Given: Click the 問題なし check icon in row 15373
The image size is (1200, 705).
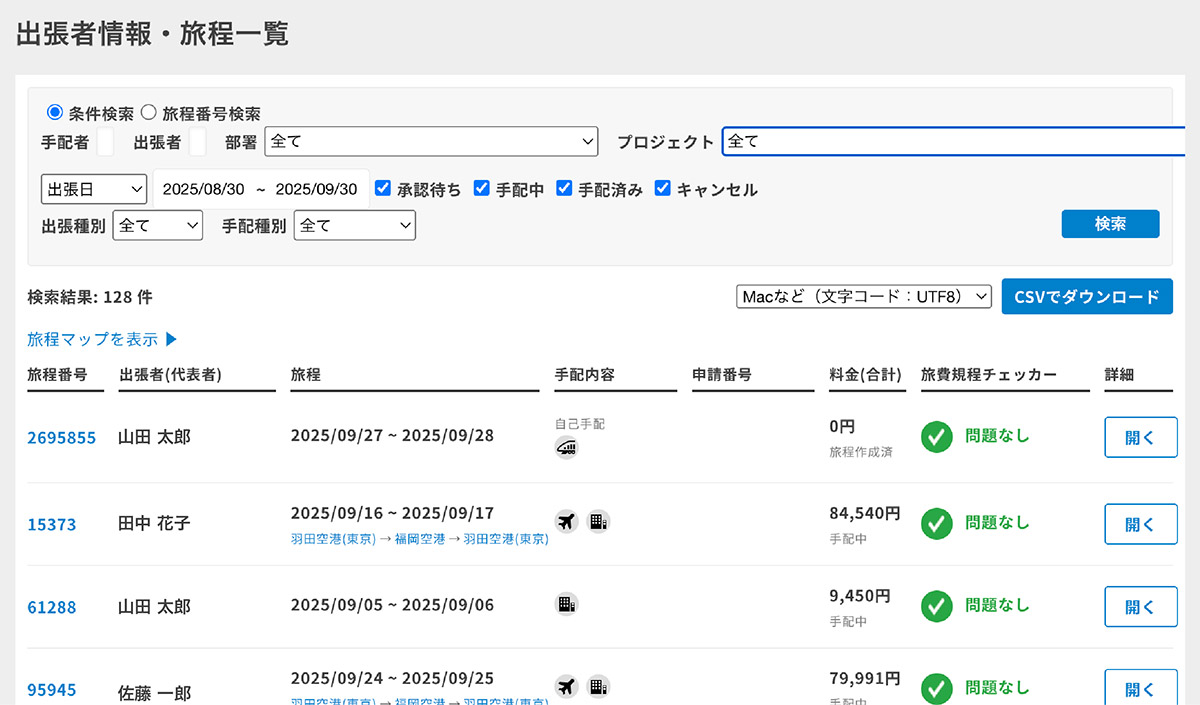Looking at the screenshot, I should tap(936, 523).
